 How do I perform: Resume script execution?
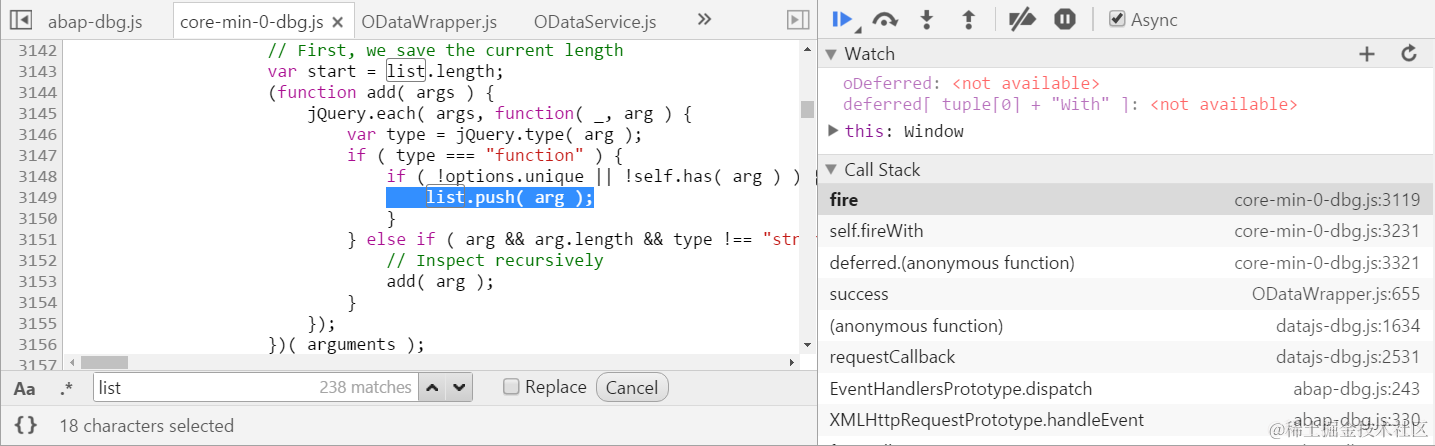pos(842,19)
